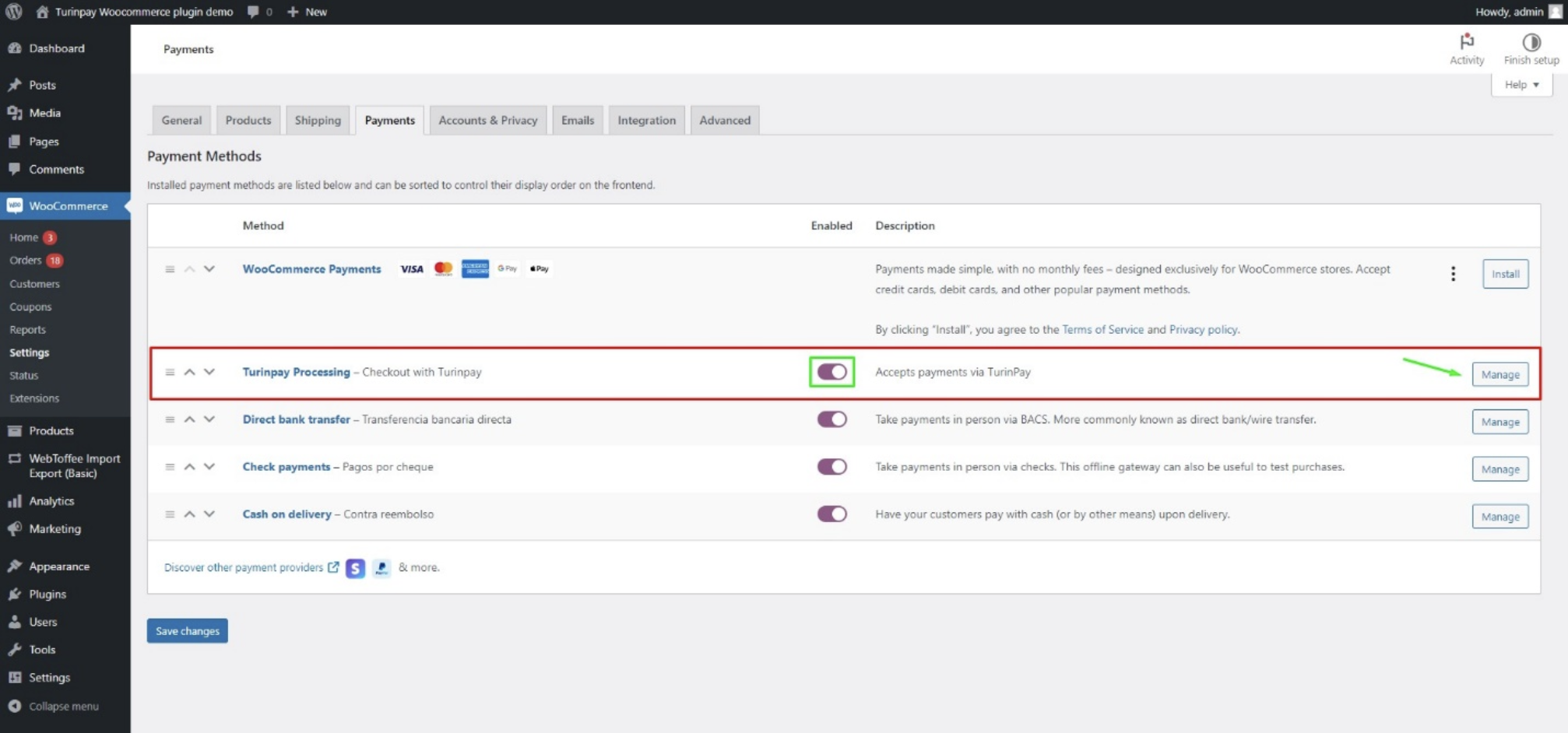Toggle off Direct bank transfer
1568x733 pixels.
pos(831,419)
